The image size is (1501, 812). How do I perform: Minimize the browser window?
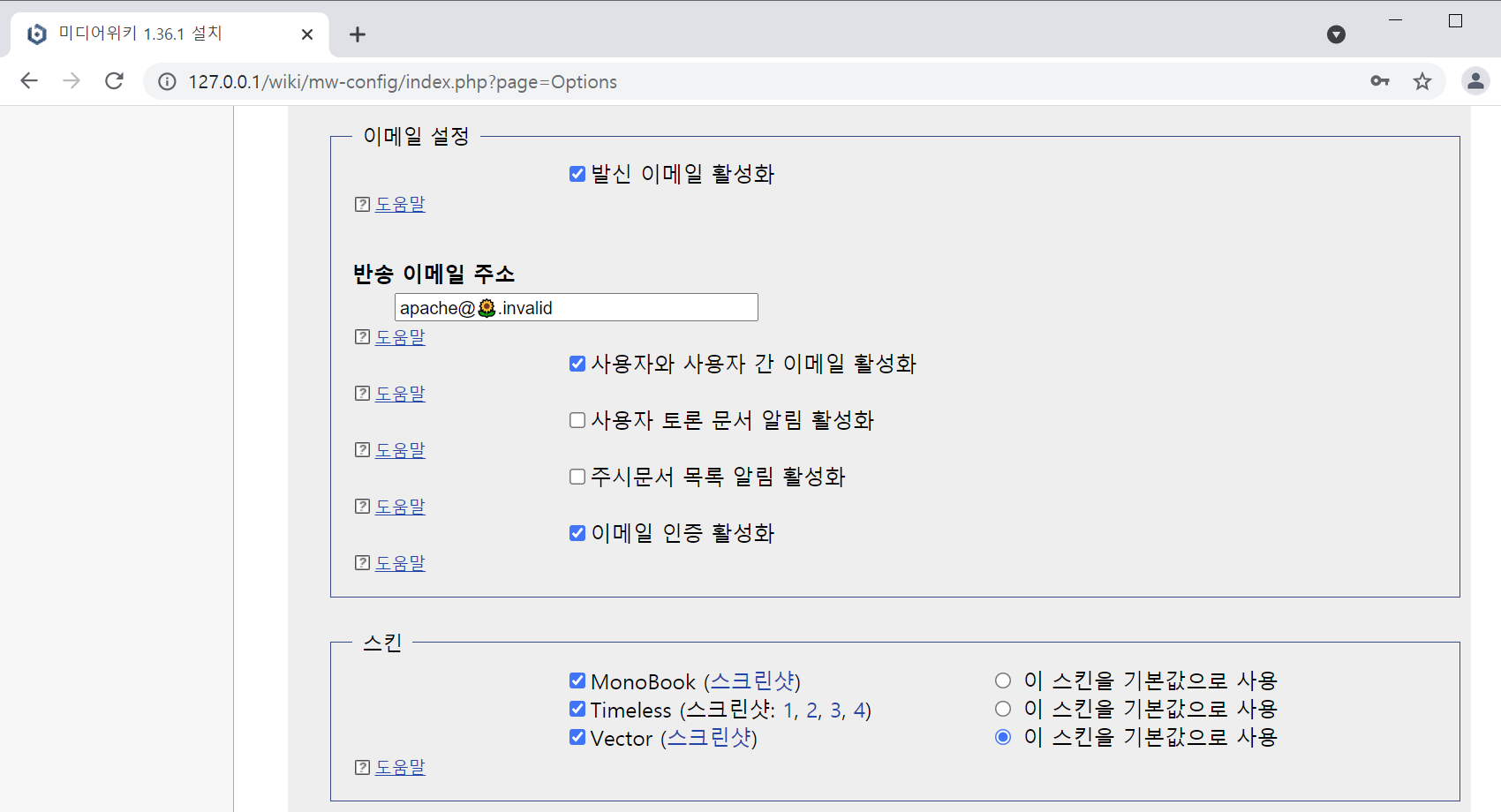(x=1396, y=20)
